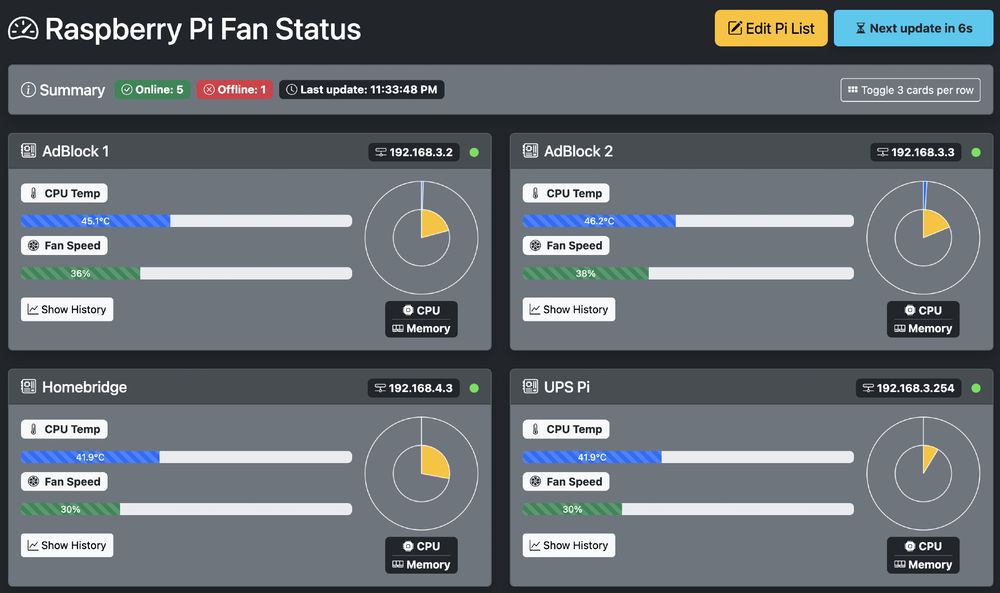Select the Online: 5 summary badge
Image resolution: width=1000 pixels, height=593 pixels.
[152, 90]
